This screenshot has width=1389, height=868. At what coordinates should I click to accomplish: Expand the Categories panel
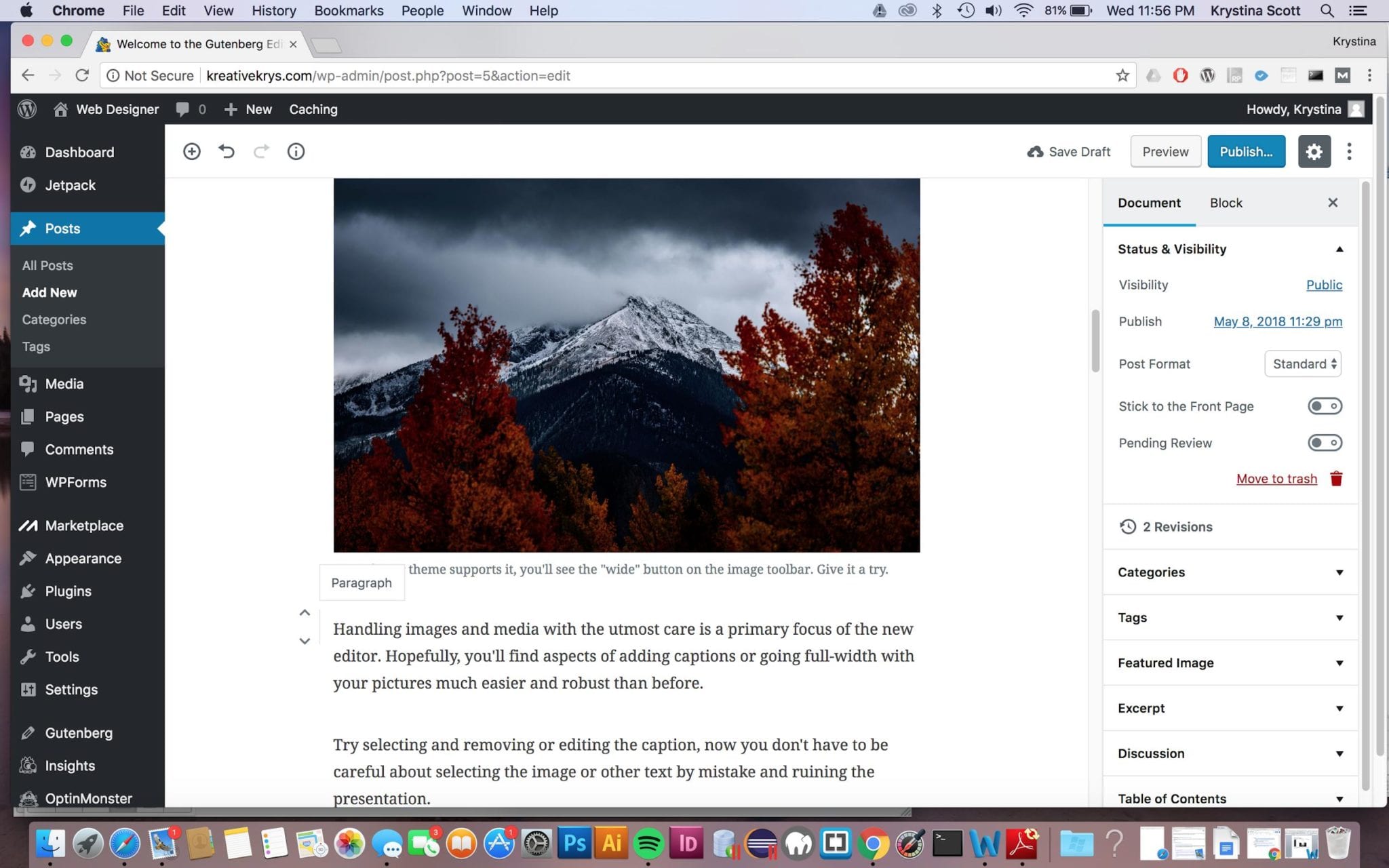[1230, 572]
